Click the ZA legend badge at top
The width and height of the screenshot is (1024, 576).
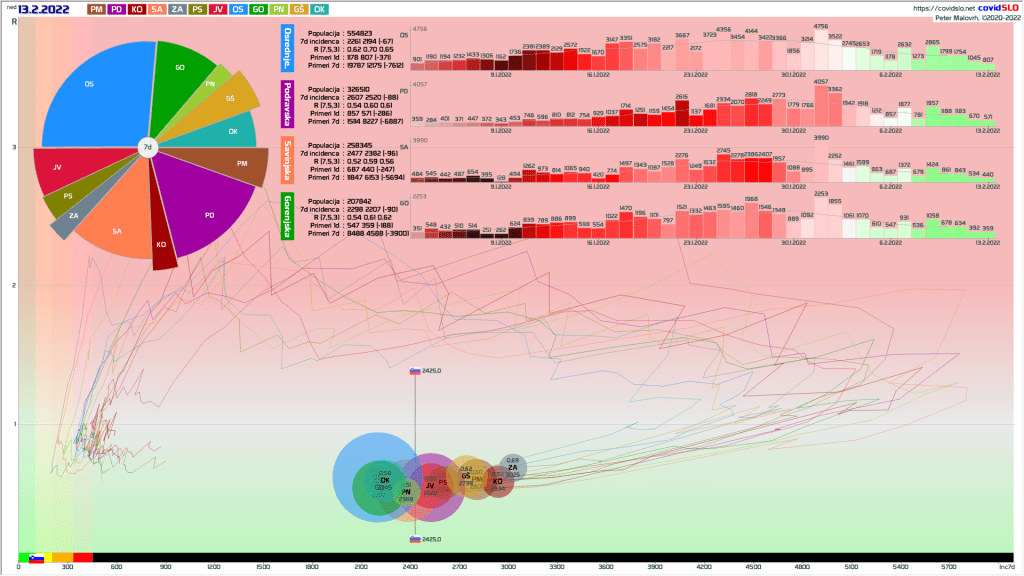tap(177, 9)
